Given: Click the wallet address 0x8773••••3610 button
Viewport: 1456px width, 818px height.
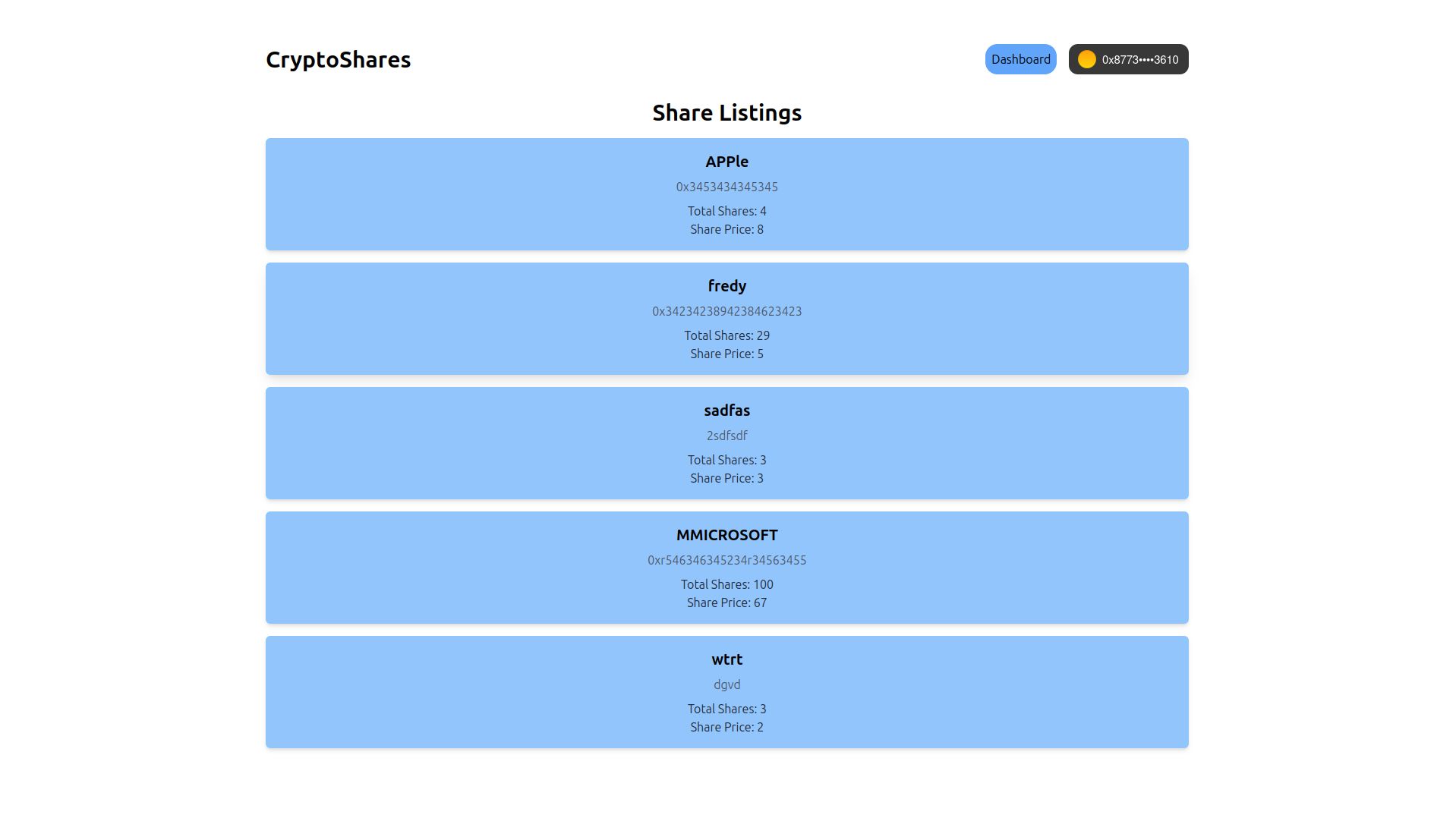Looking at the screenshot, I should click(x=1128, y=59).
